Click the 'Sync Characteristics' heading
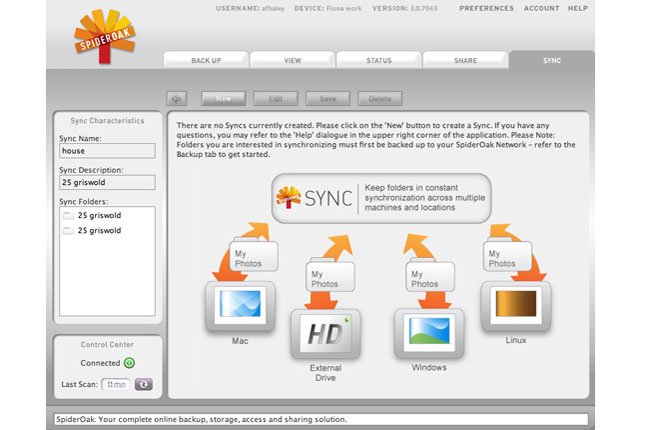Screen dimensions: 650x430 [x=107, y=121]
